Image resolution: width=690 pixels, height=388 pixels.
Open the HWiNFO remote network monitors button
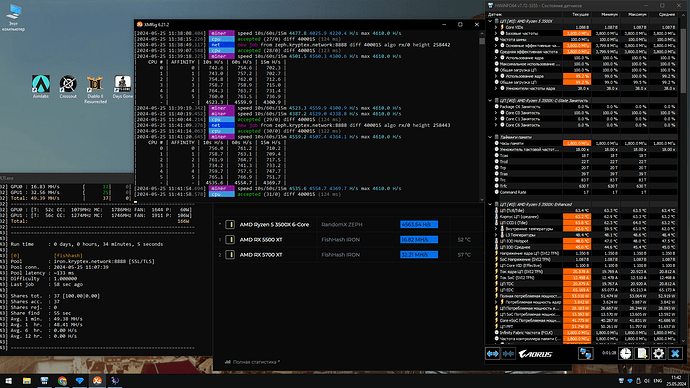point(585,353)
